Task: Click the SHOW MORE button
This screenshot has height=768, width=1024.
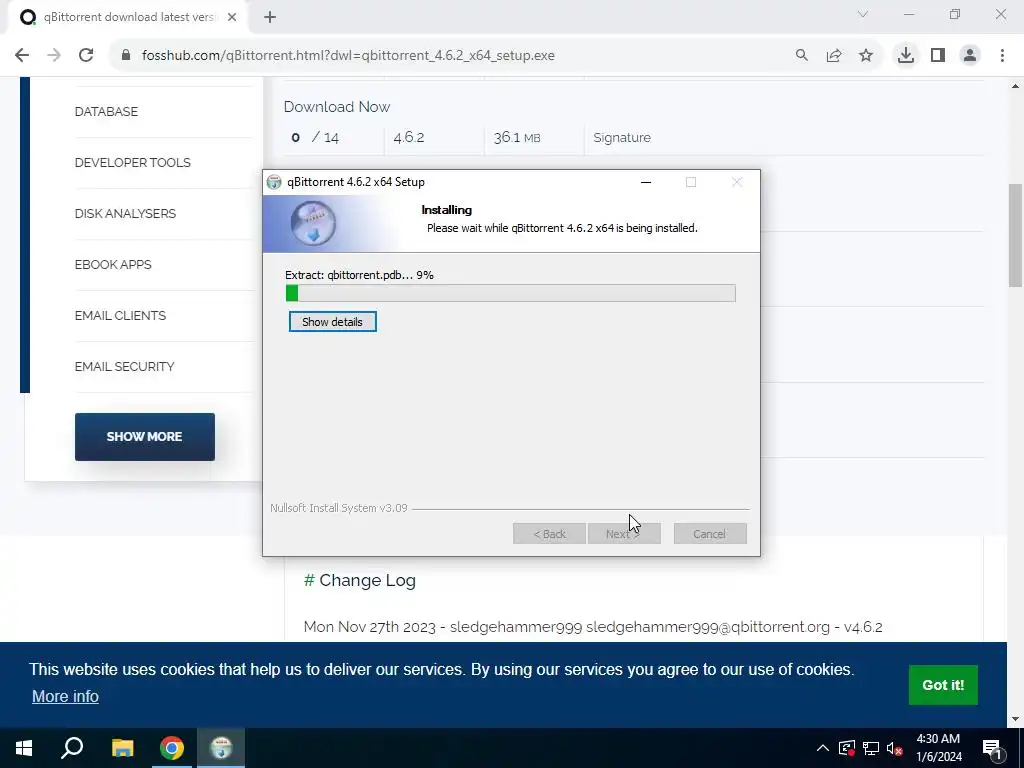Action: pos(144,437)
